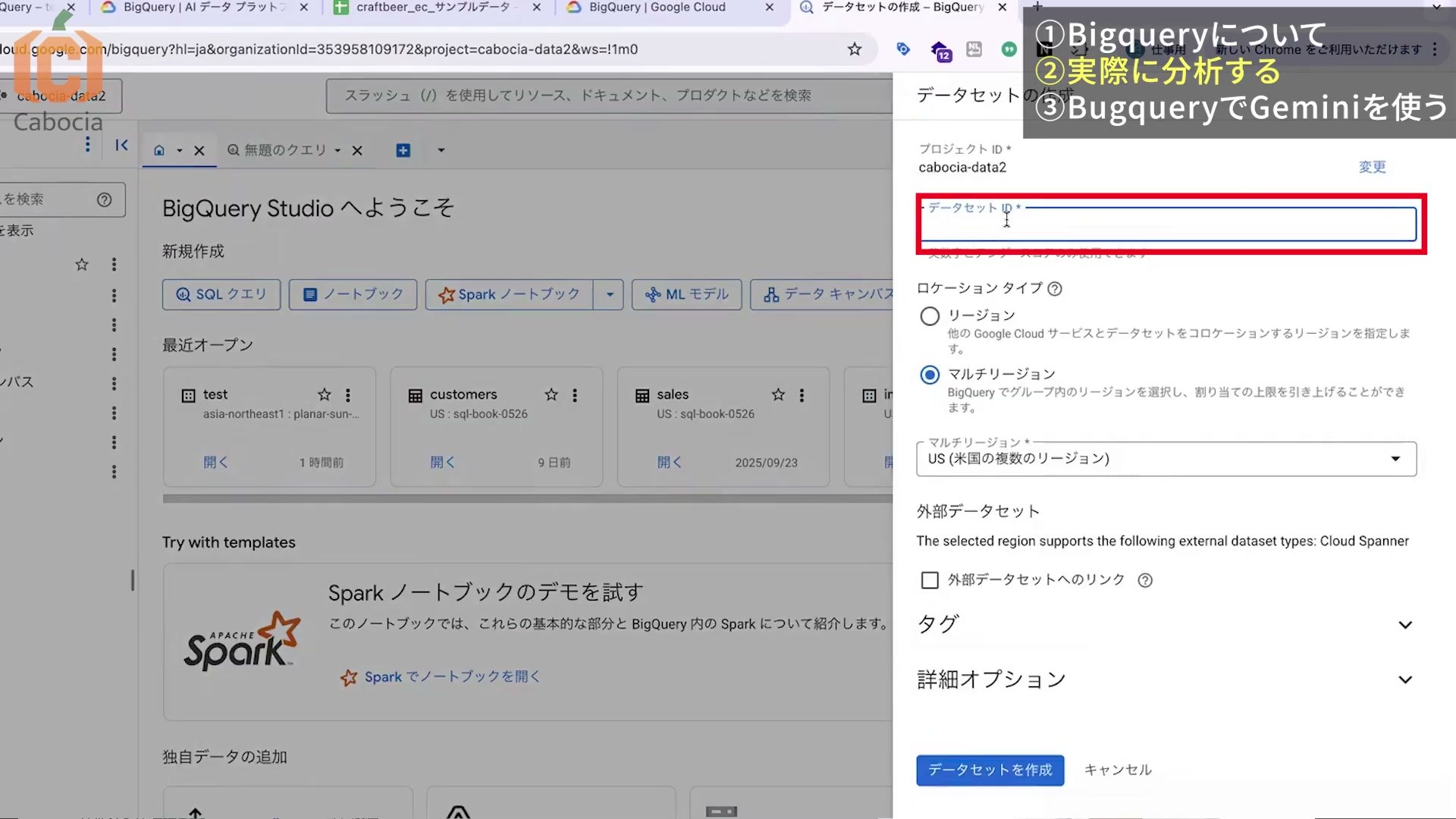Open the explorer panel three-dot menu
Screen dimensions: 1456x819
click(88, 144)
